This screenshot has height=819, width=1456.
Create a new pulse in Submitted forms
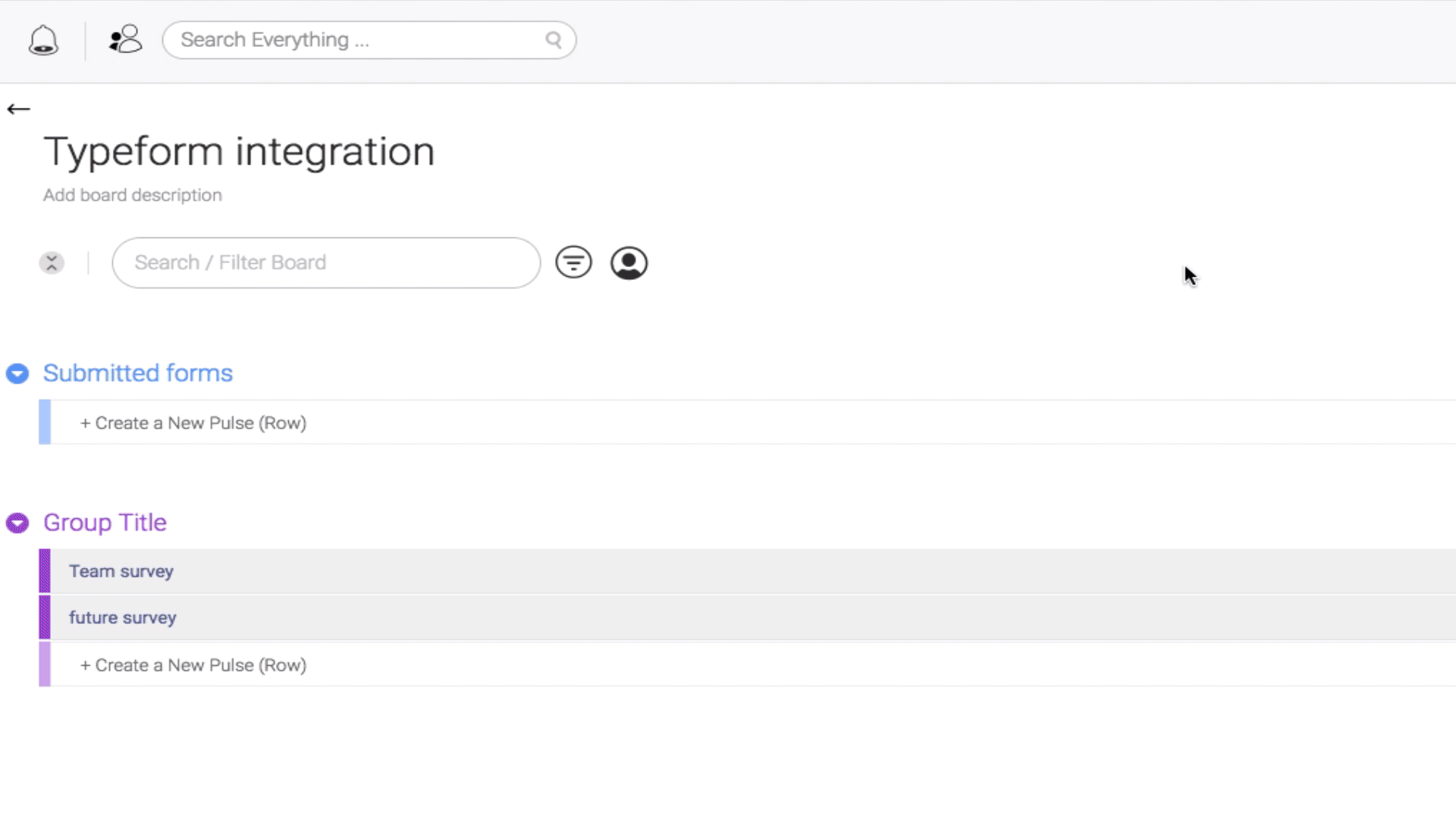tap(193, 423)
